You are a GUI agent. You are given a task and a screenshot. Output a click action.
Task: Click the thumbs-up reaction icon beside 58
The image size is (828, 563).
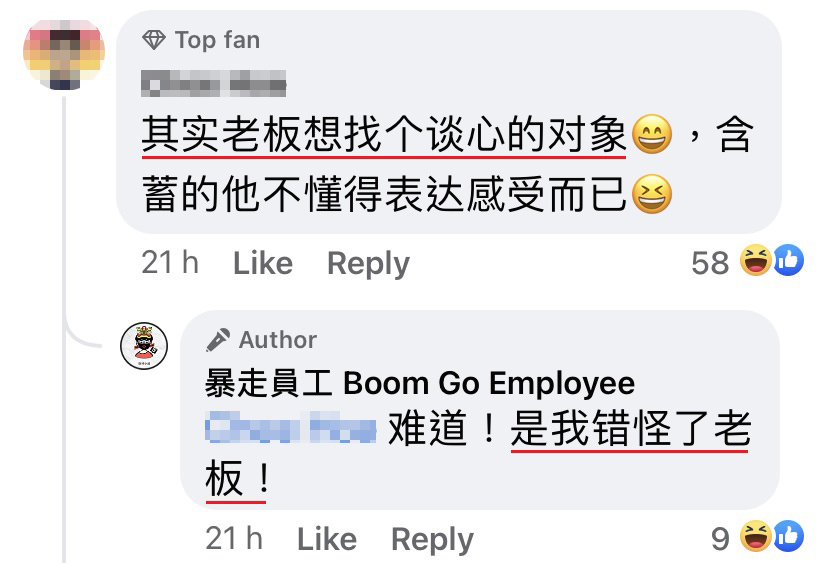click(x=788, y=260)
